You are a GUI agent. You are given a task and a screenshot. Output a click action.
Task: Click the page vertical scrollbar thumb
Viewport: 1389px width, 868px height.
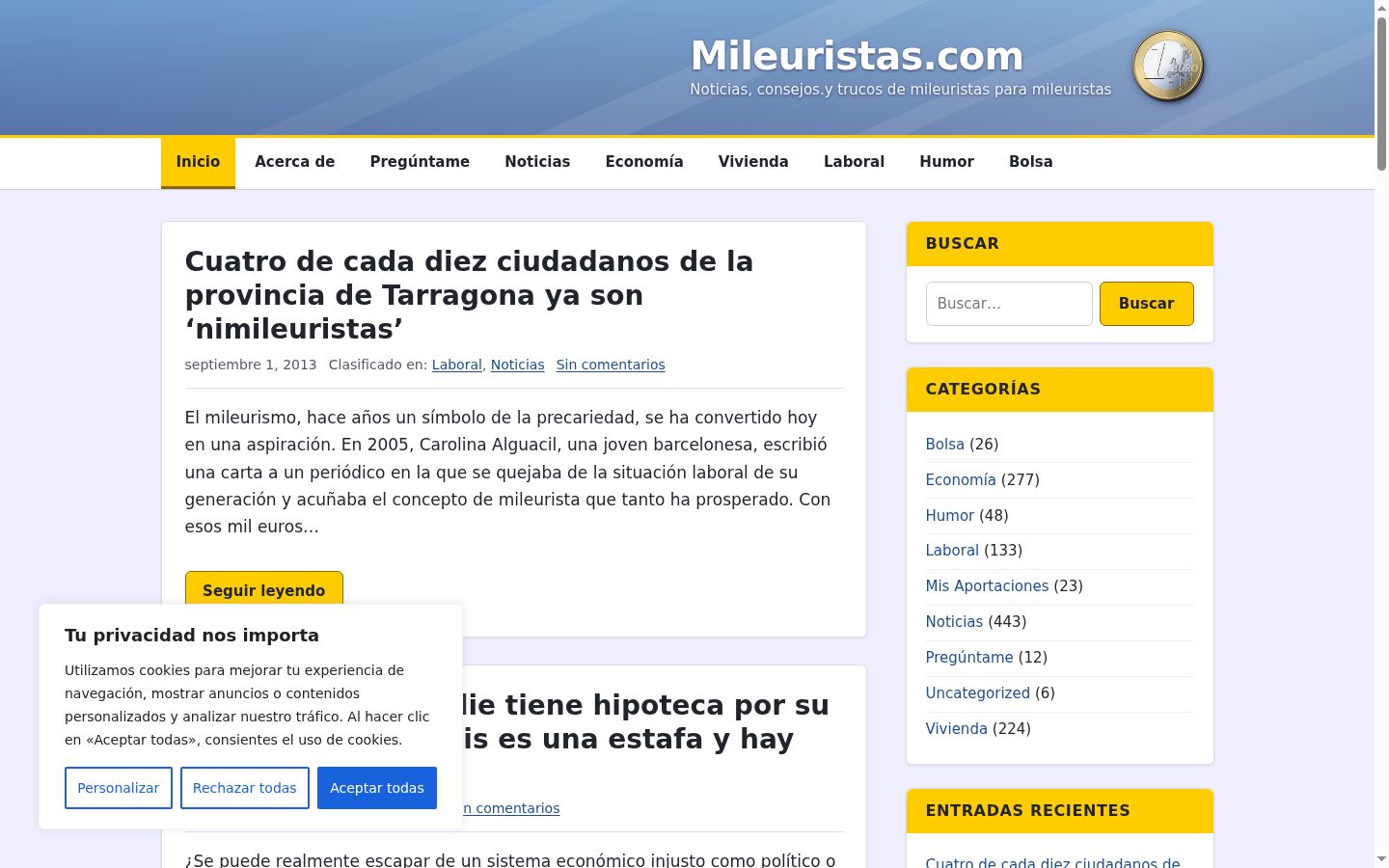[x=1381, y=94]
